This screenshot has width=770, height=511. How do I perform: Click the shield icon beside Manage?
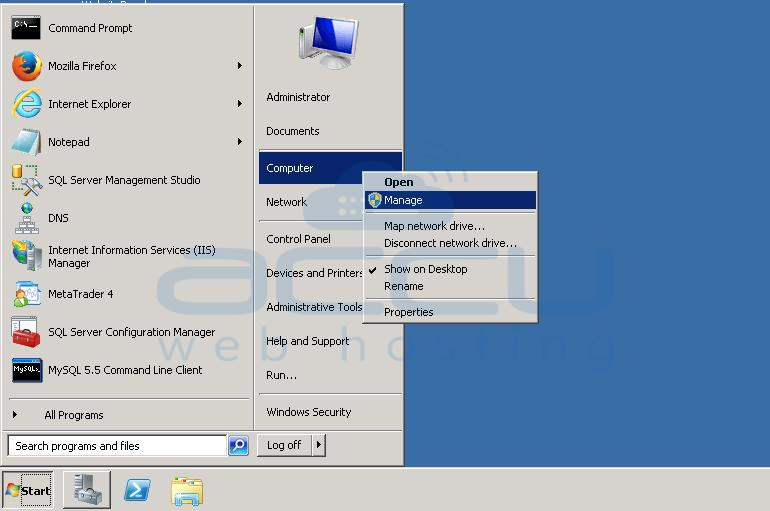pyautogui.click(x=375, y=200)
